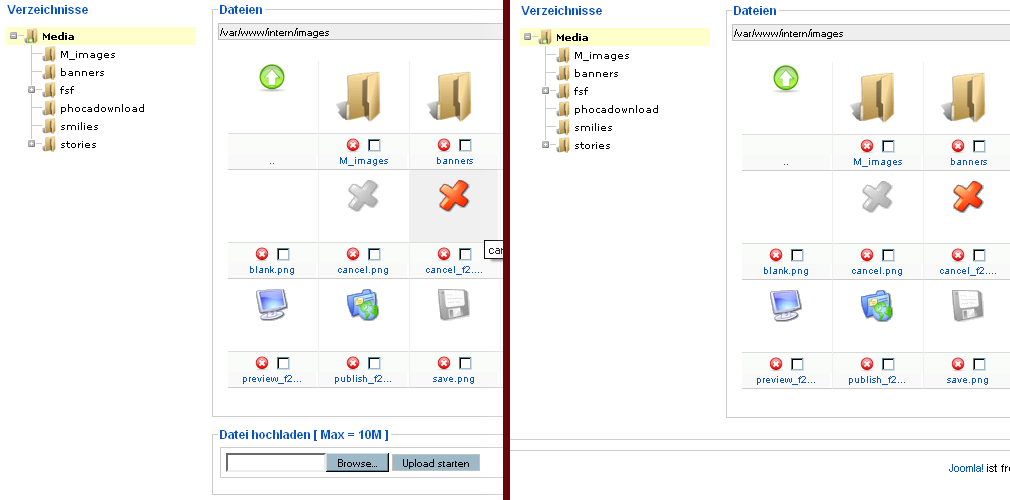Delete cancel.png via red icon, left view
1010x500 pixels.
[x=353, y=254]
